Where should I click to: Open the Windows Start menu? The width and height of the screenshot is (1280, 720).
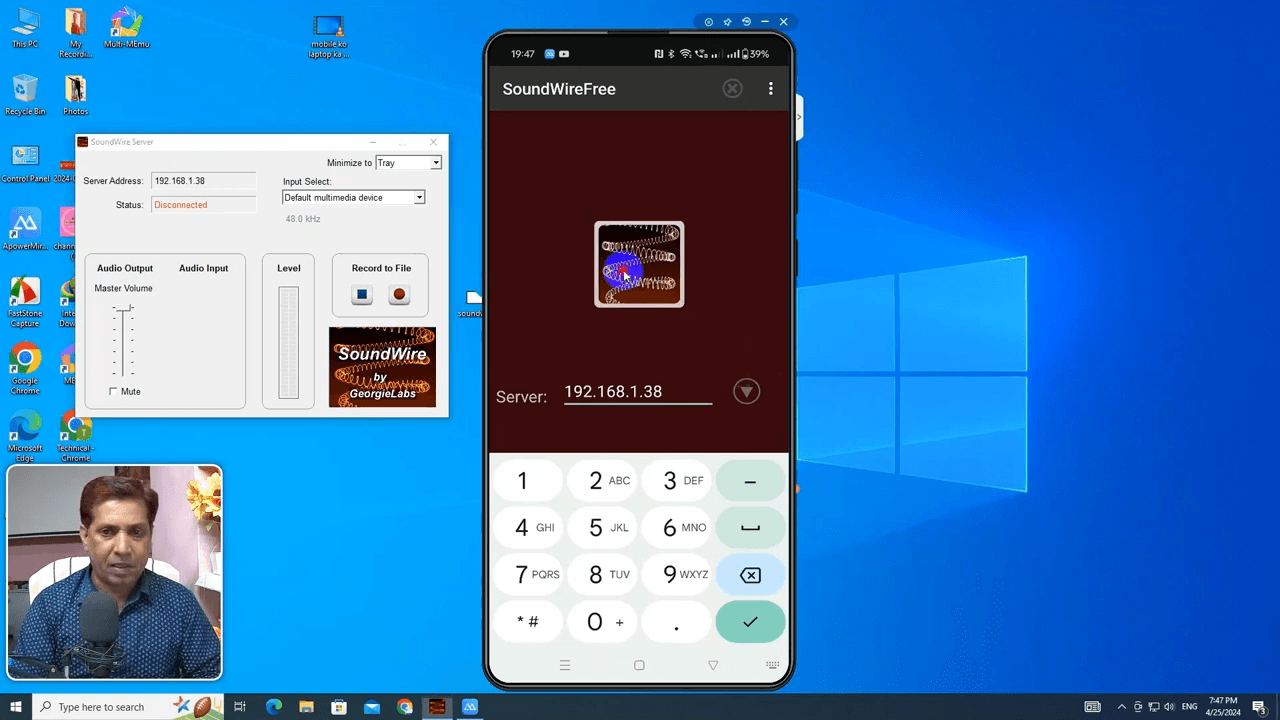pos(16,707)
